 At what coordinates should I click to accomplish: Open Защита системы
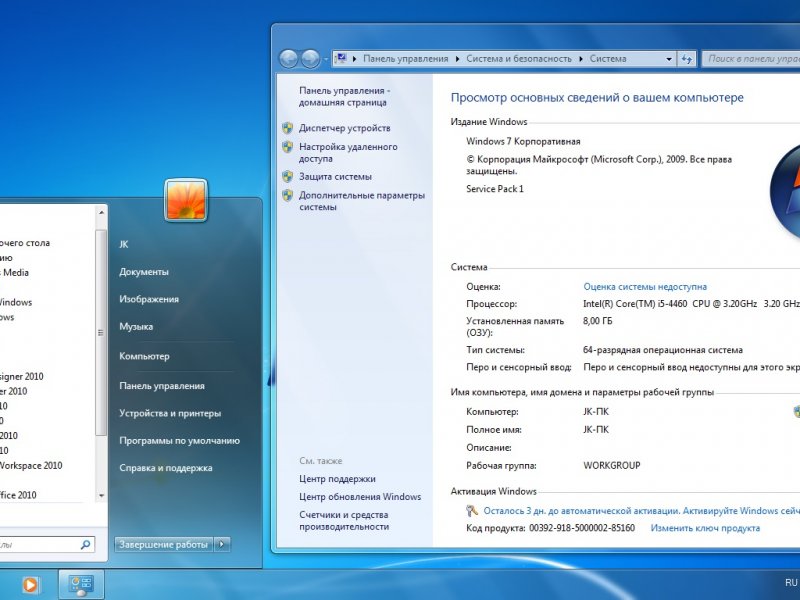[x=335, y=177]
